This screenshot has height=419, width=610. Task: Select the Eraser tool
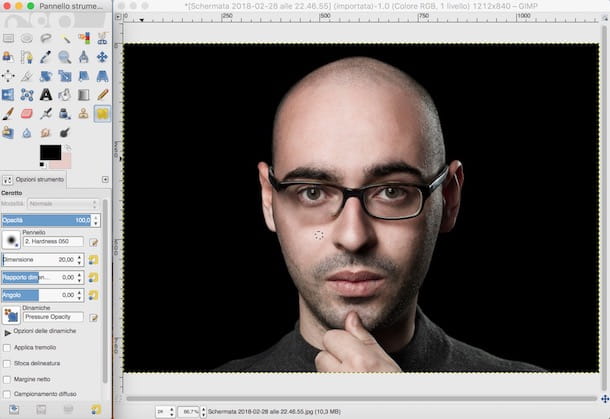27,113
